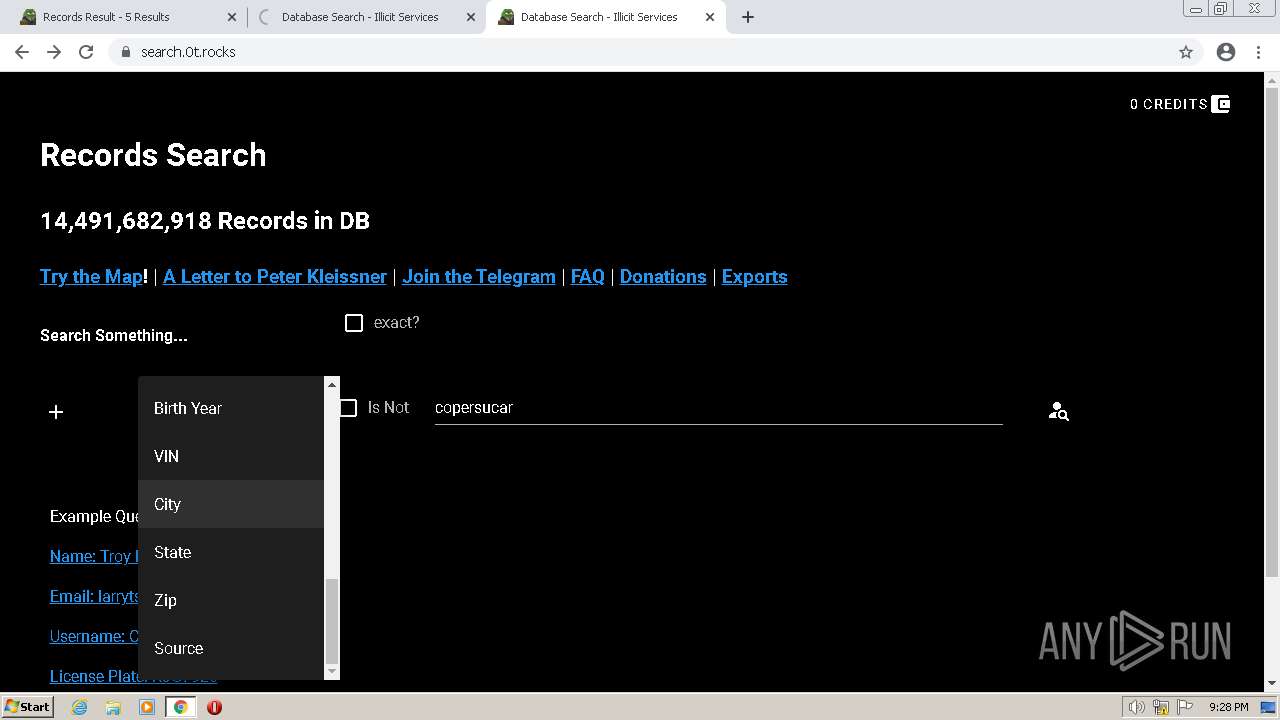Viewport: 1280px width, 720px height.
Task: Select State from the dropdown list
Action: (231, 552)
